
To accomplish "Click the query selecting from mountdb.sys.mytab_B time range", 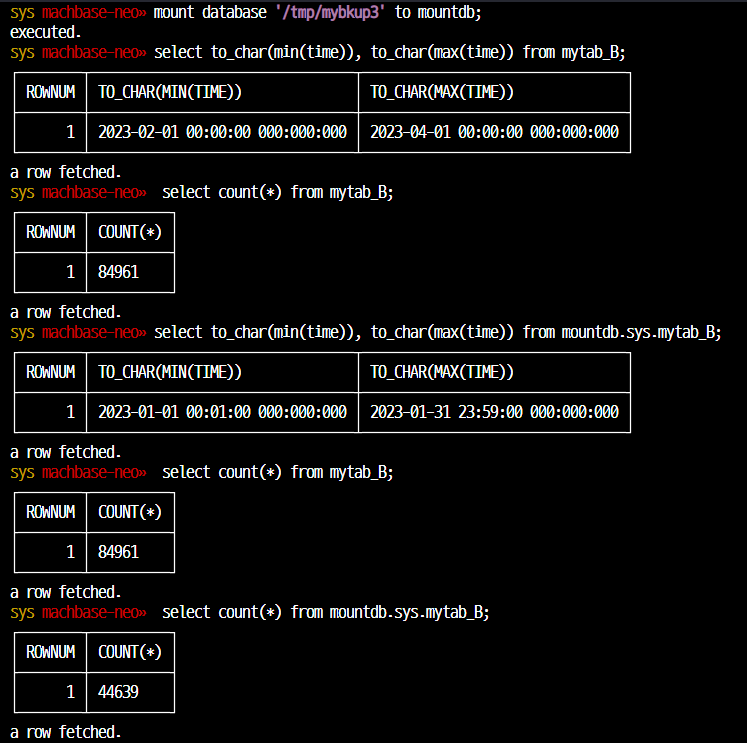I will (437, 332).
